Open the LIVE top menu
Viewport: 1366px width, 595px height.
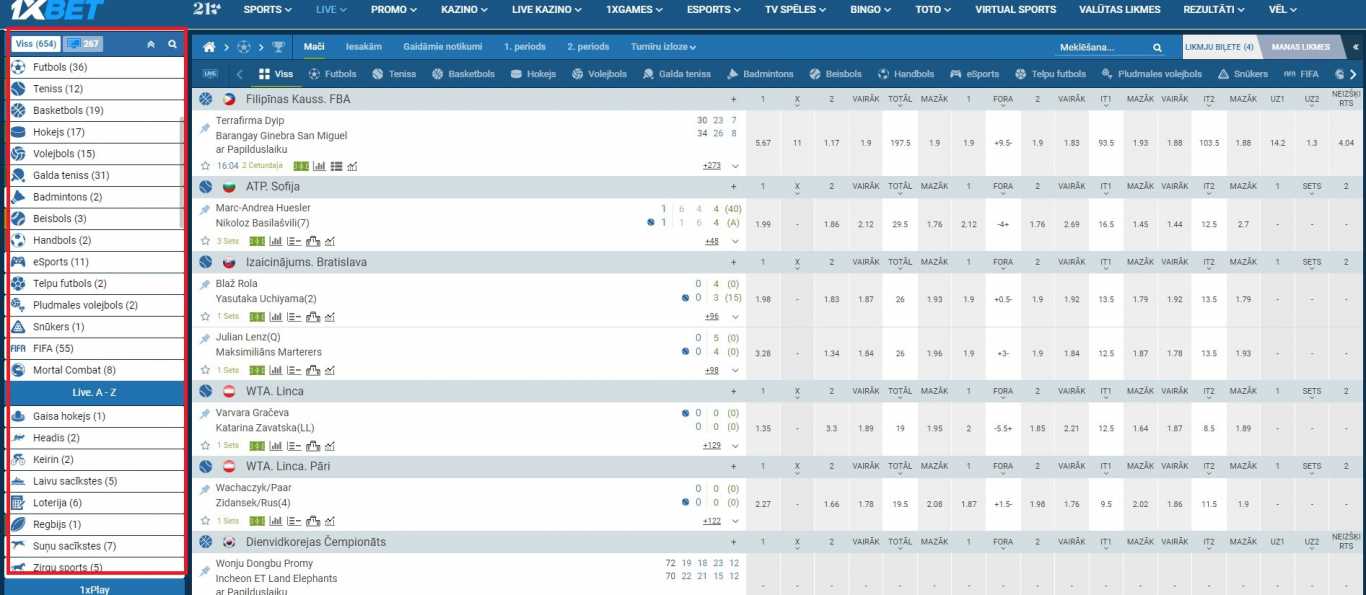330,9
